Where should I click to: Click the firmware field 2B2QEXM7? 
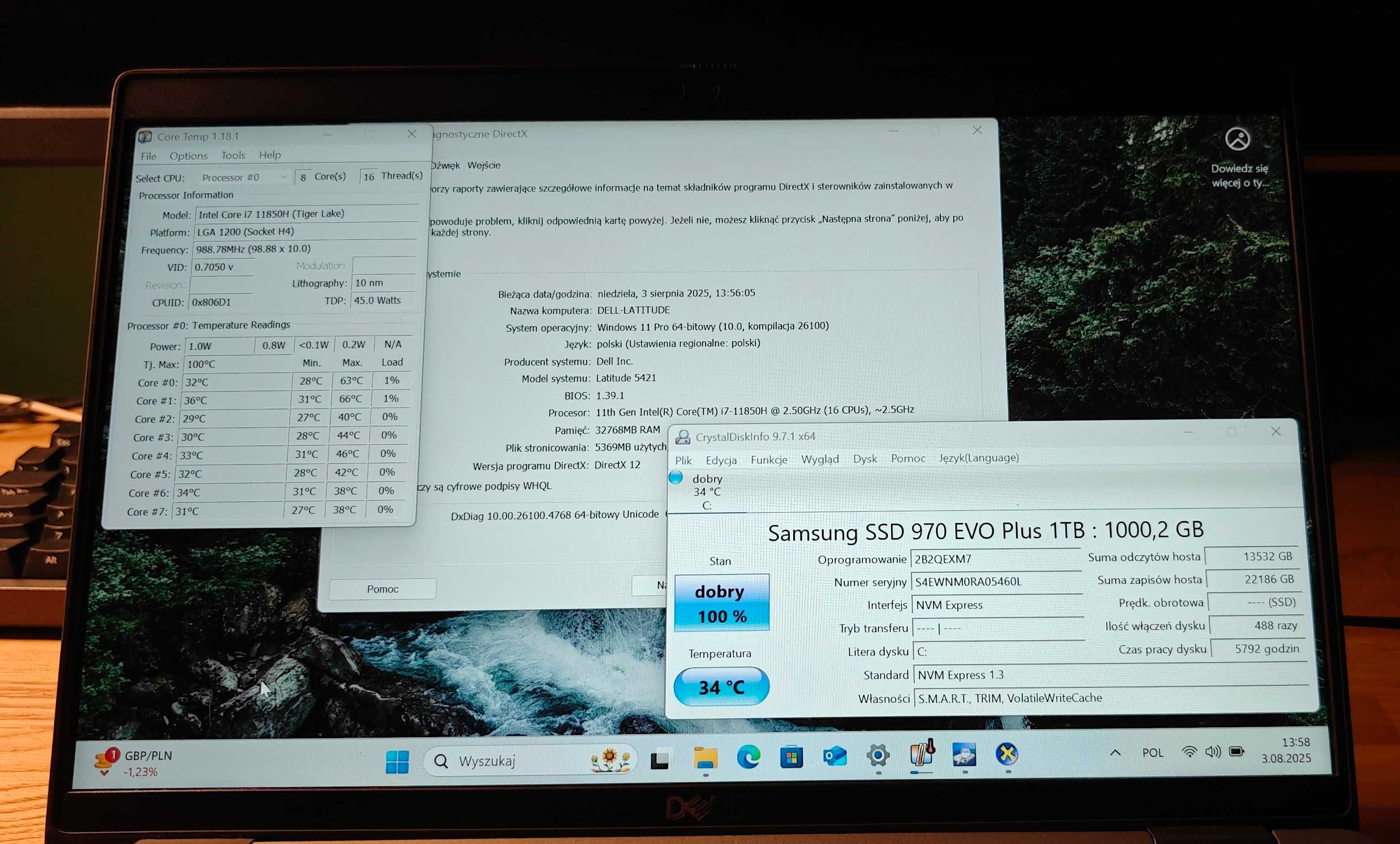pos(995,558)
